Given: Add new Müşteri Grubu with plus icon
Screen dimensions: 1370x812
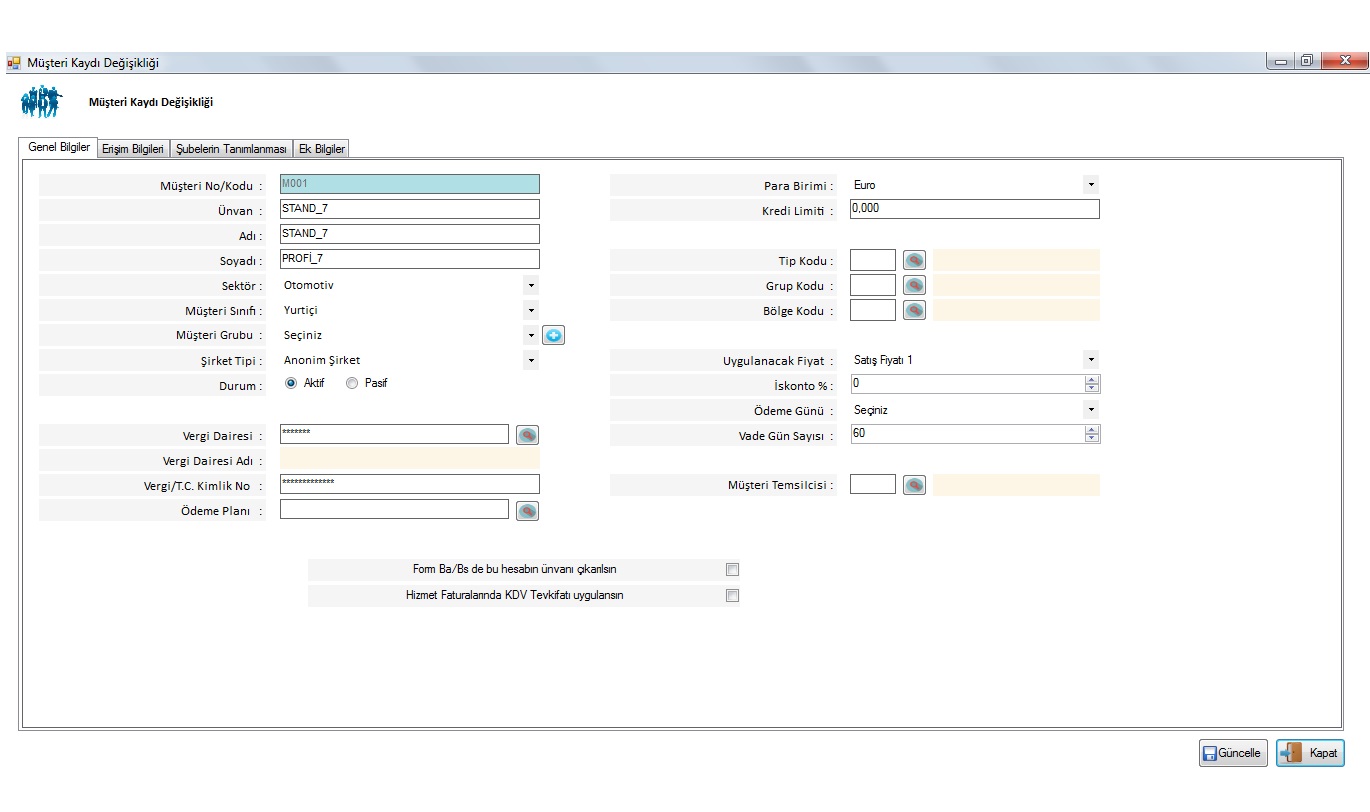Looking at the screenshot, I should pos(554,336).
